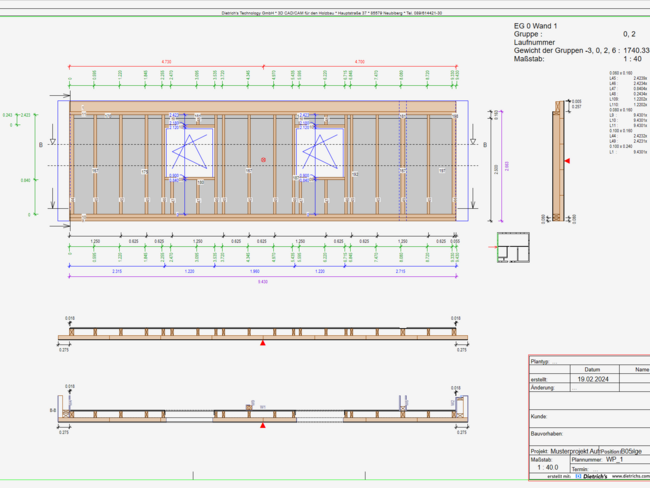The height and width of the screenshot is (488, 650).
Task: Select the left window opening symbol
Action: coord(190,153)
